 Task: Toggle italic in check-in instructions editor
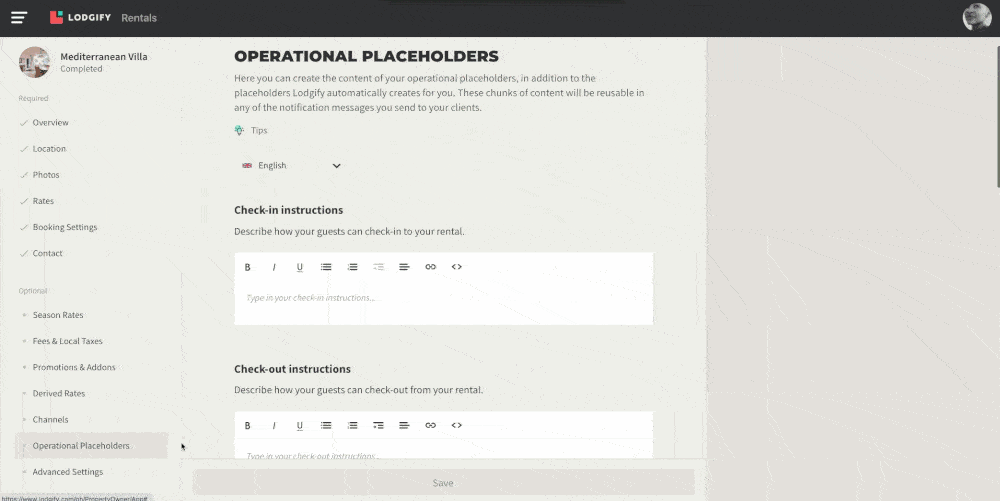tap(274, 267)
